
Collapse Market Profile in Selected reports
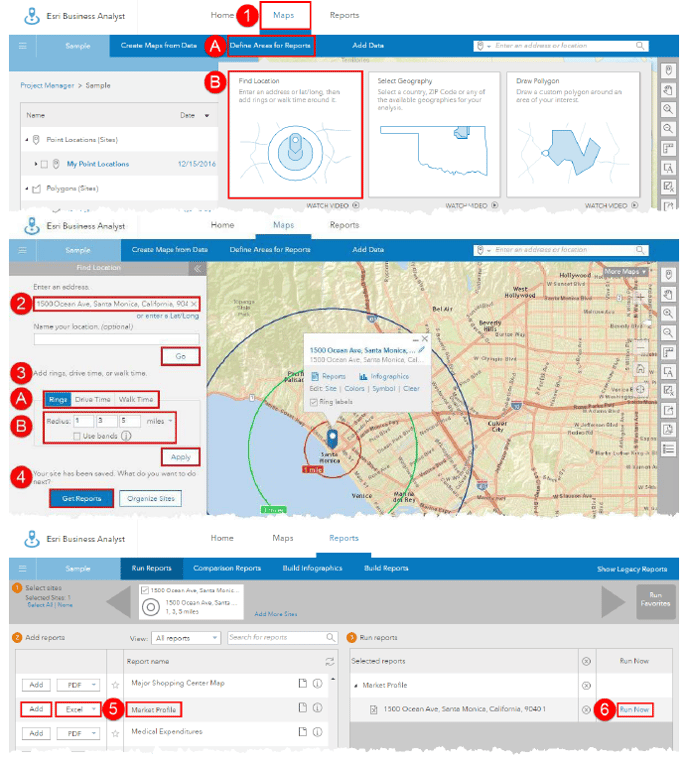356,686
